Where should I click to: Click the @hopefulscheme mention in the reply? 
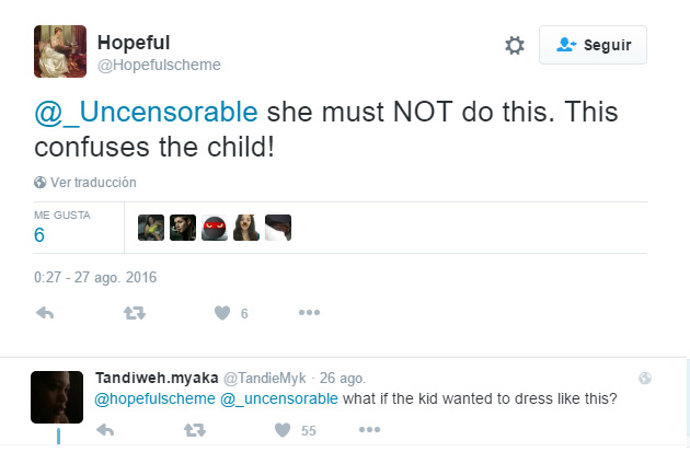click(x=154, y=399)
